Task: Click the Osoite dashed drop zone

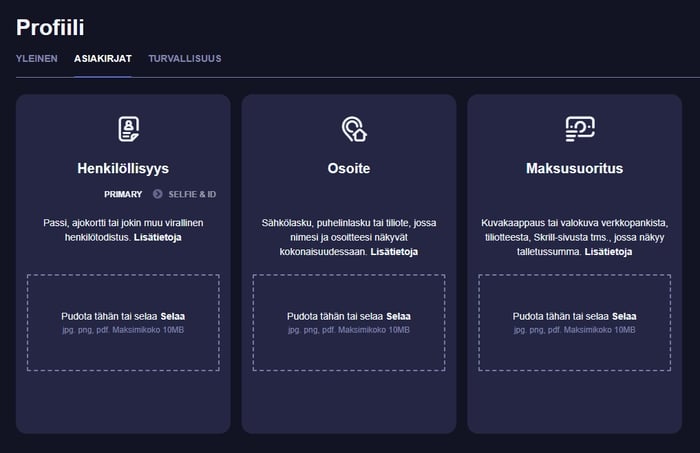Action: [x=349, y=323]
